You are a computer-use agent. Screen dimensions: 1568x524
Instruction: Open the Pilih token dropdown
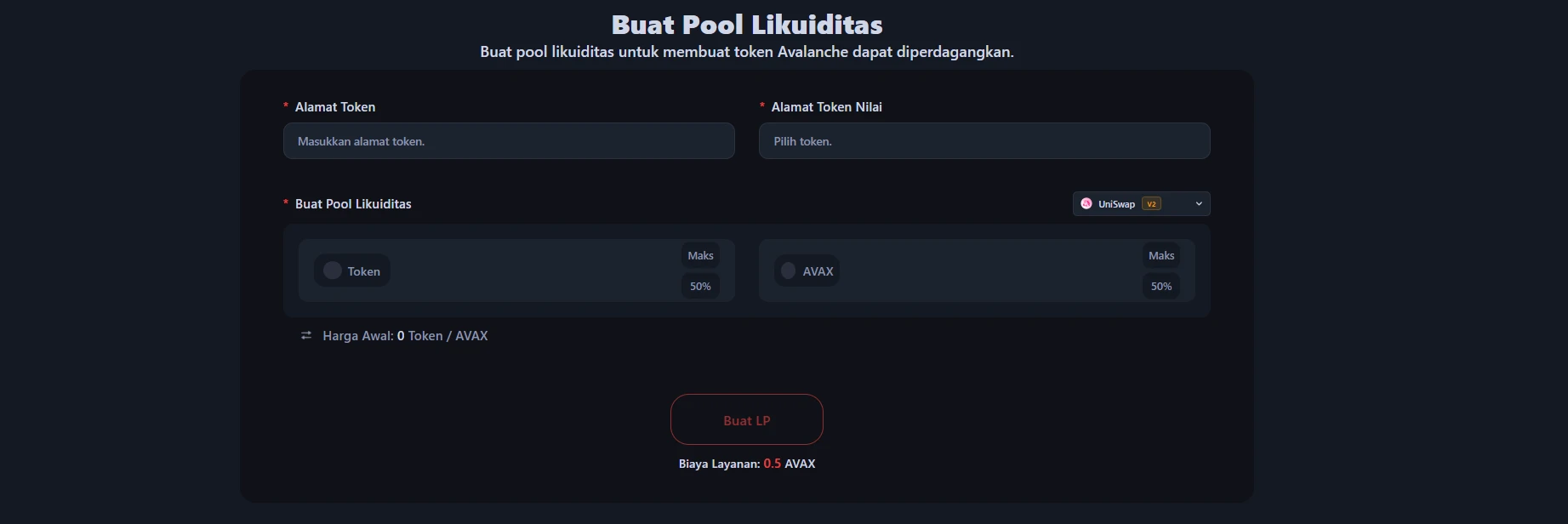(x=984, y=141)
